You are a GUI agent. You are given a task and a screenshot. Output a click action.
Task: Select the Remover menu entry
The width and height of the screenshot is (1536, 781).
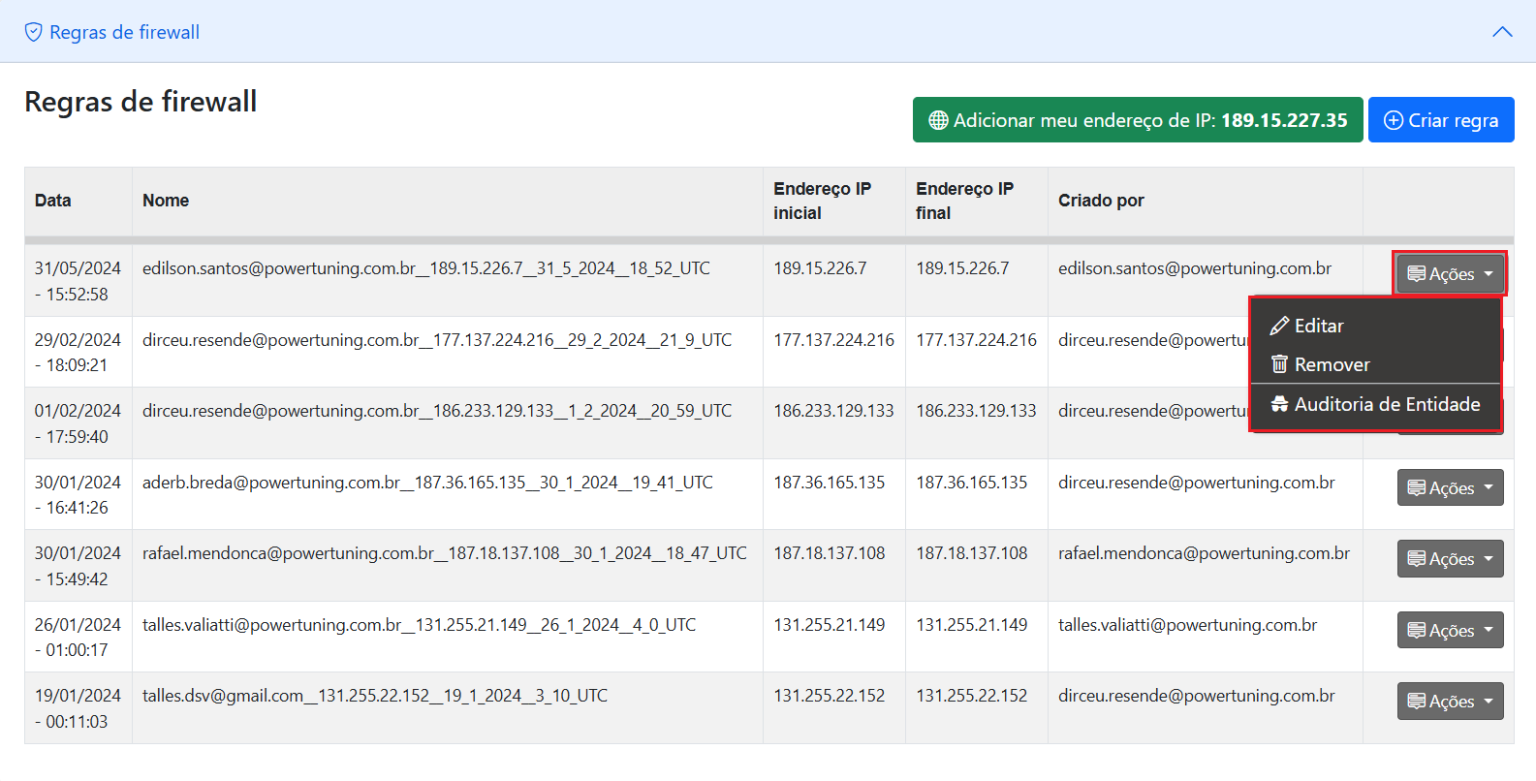coord(1332,365)
